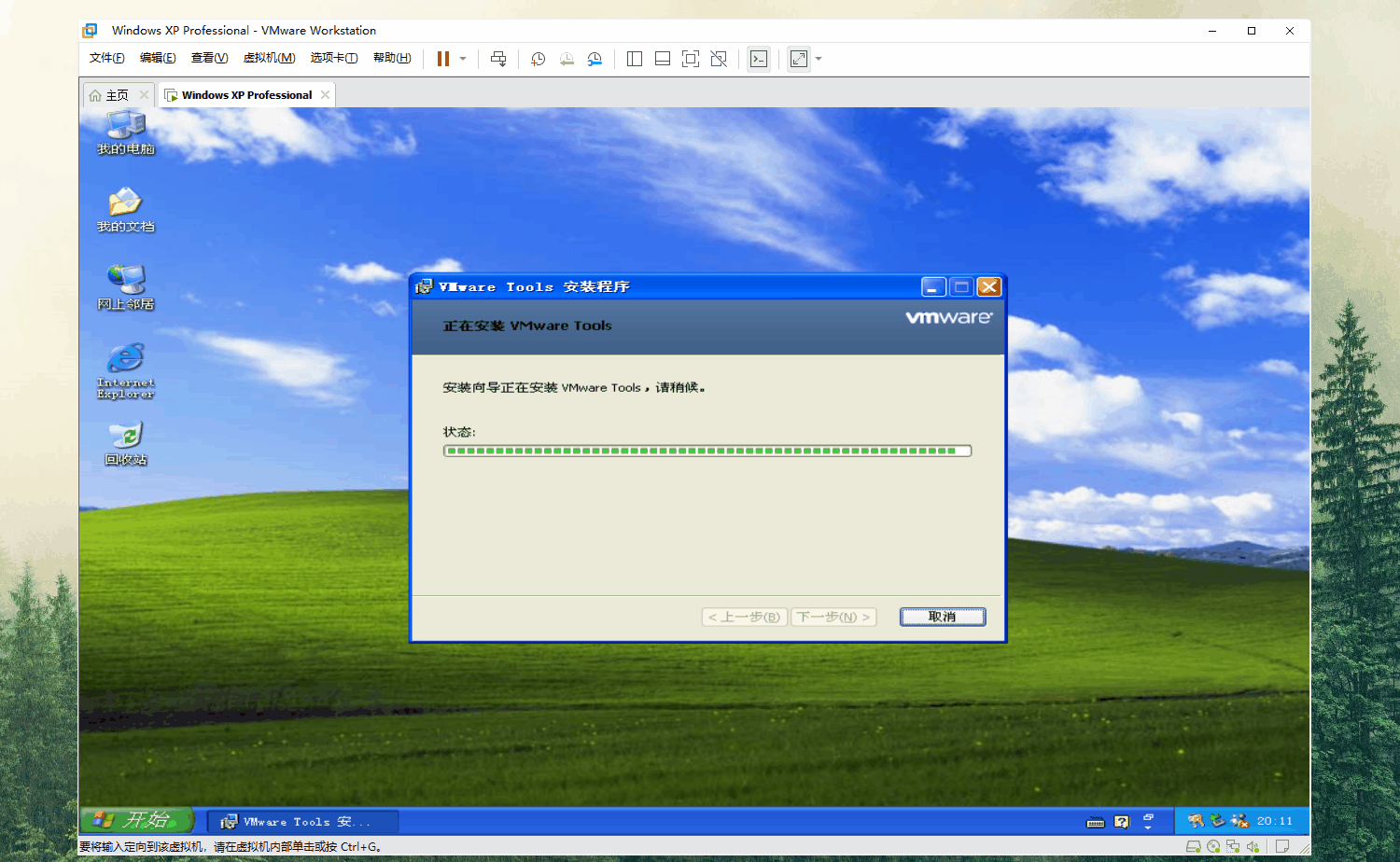Close the Windows XP Professional tab
Image resolution: width=1400 pixels, height=862 pixels.
(x=325, y=95)
